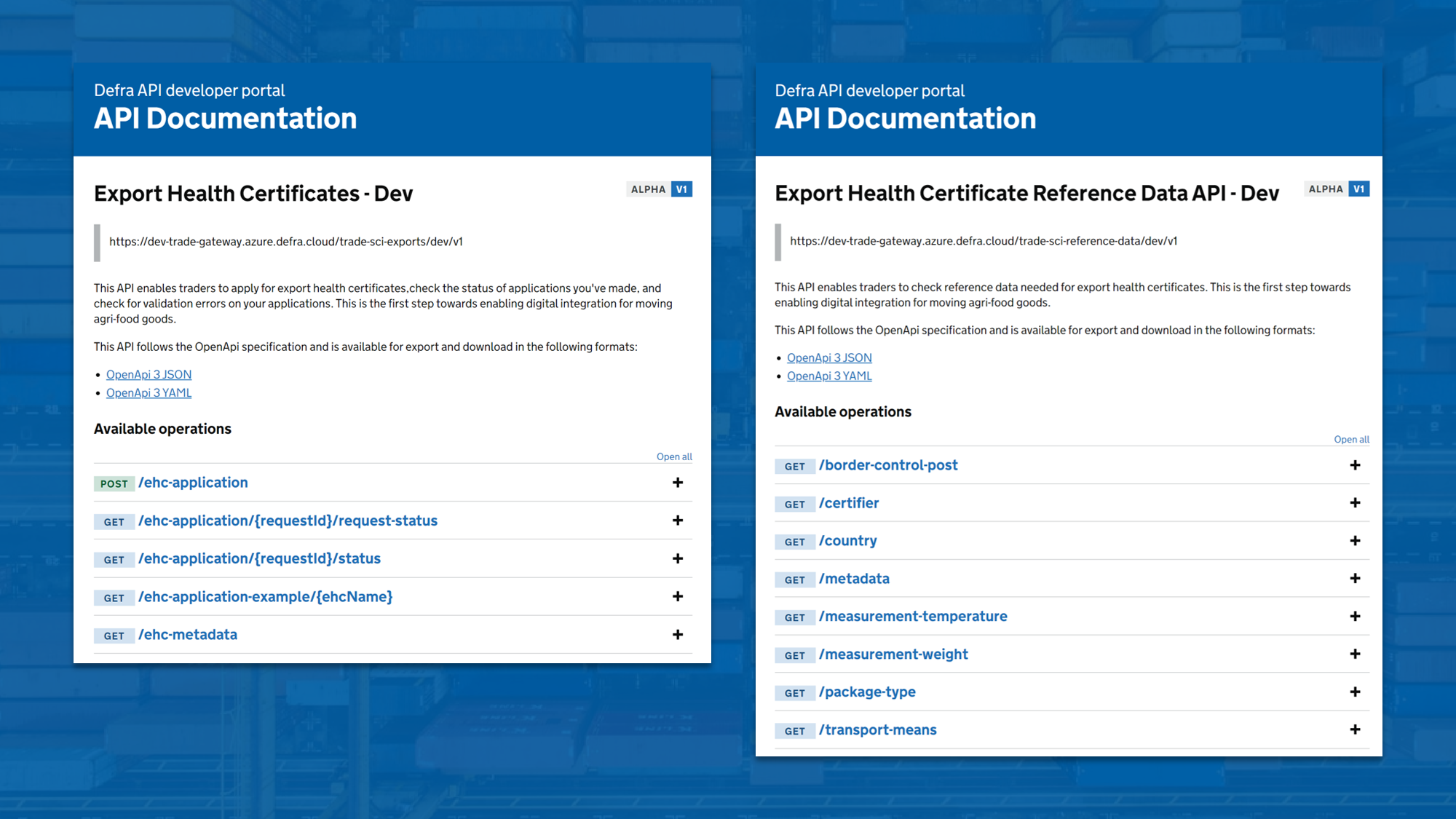
Task: Click the GET badge beside /country
Action: coord(795,542)
